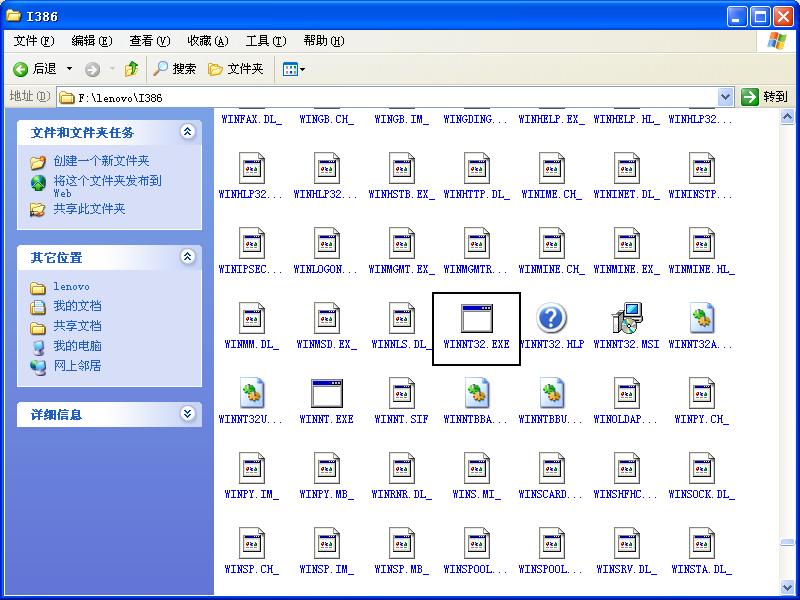Open the 工具(T) menu
The width and height of the screenshot is (800, 600).
point(266,41)
